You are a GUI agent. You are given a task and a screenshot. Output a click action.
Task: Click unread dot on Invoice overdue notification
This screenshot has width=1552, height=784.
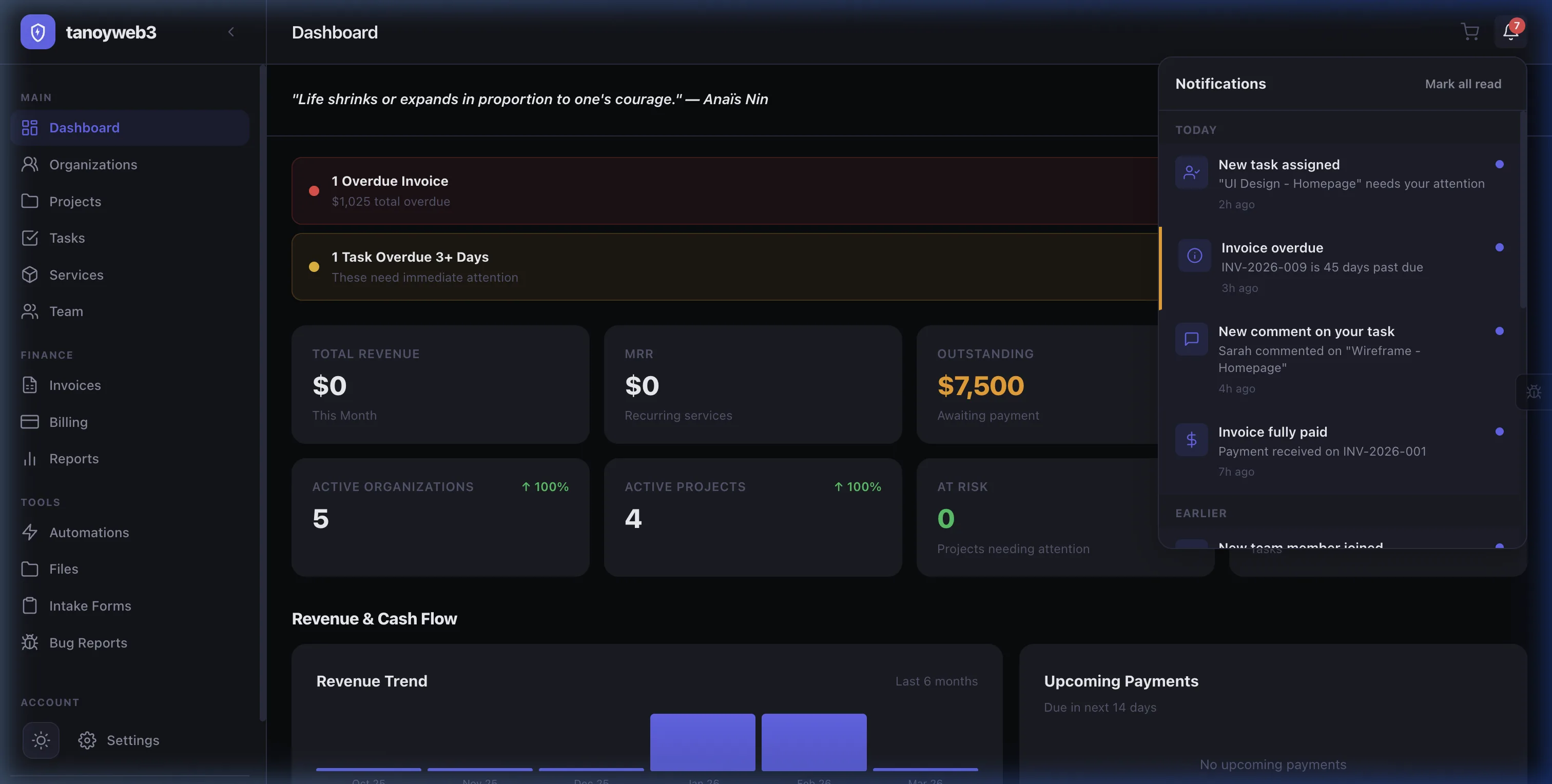[x=1500, y=247]
